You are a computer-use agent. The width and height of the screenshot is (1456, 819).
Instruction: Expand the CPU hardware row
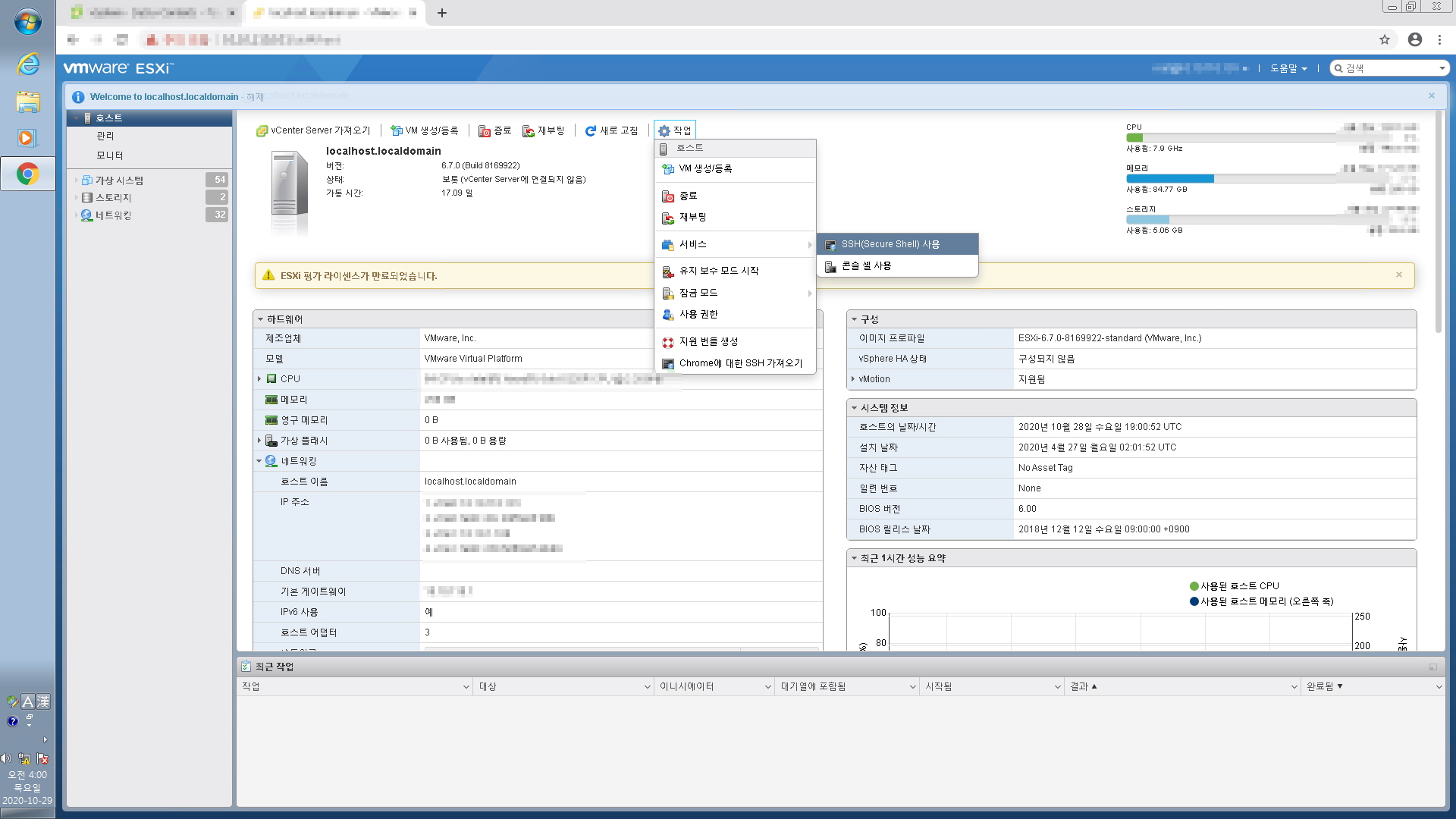point(259,379)
